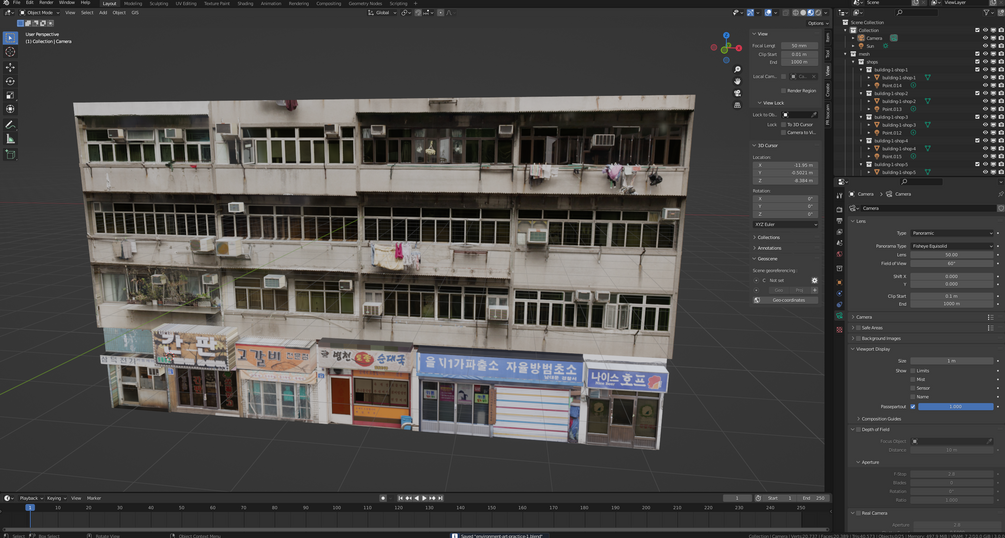Viewport: 1005px width, 538px height.
Task: Switch perspective/orthographic with grid icon
Action: pyautogui.click(x=738, y=105)
